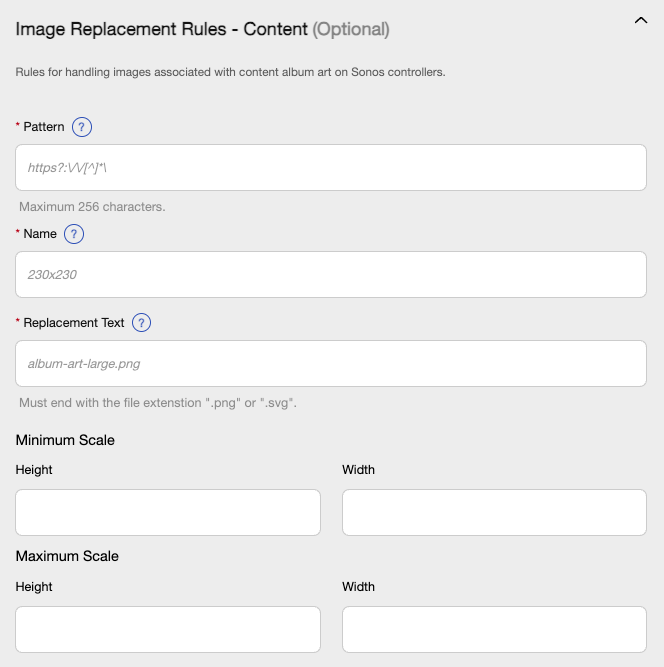Click the Minimum Scale Height field
664x667 pixels.
(168, 512)
